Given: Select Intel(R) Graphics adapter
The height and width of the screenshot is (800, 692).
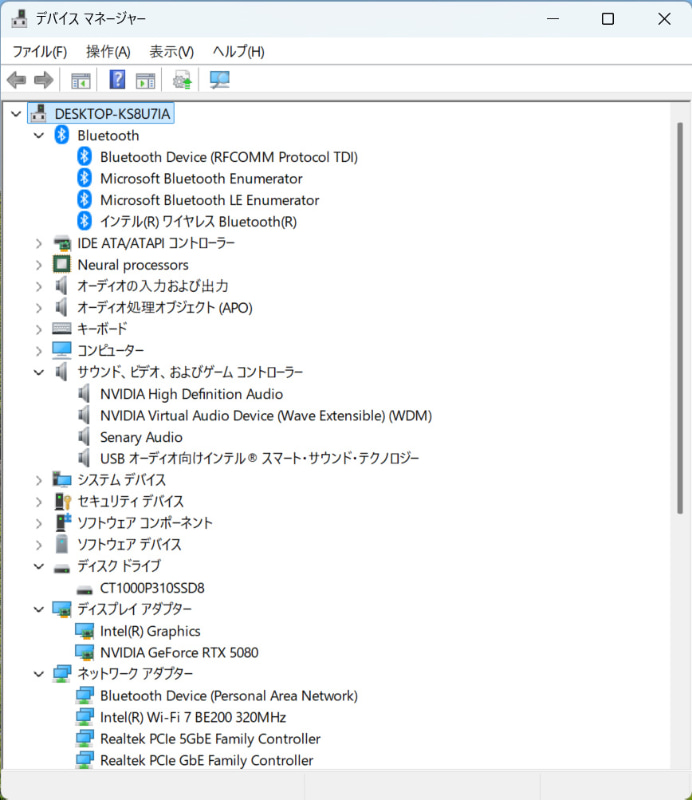Looking at the screenshot, I should 150,631.
